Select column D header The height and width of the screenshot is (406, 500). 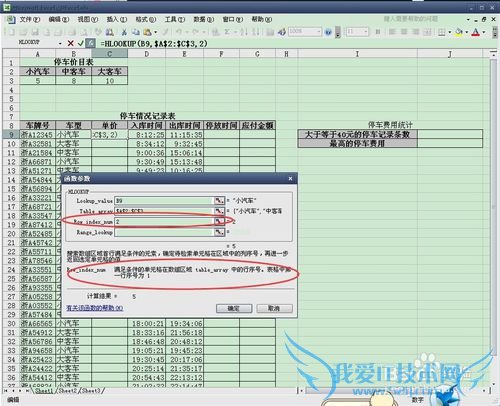point(146,54)
